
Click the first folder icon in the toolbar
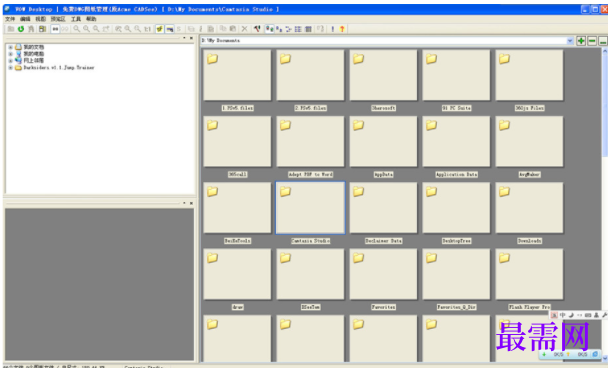pos(11,29)
